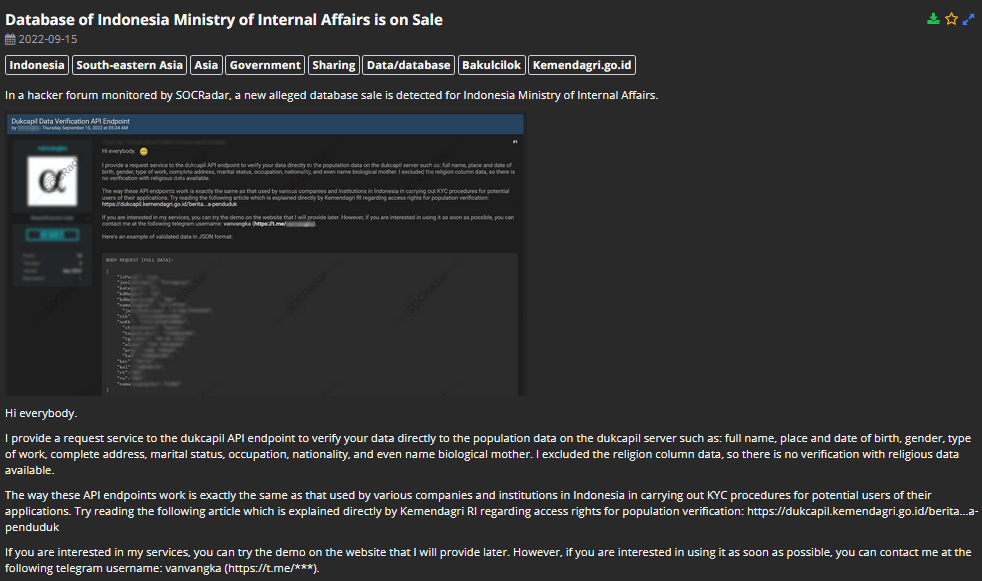This screenshot has height=581, width=982.
Task: Click the Asia tag
Action: coord(206,65)
